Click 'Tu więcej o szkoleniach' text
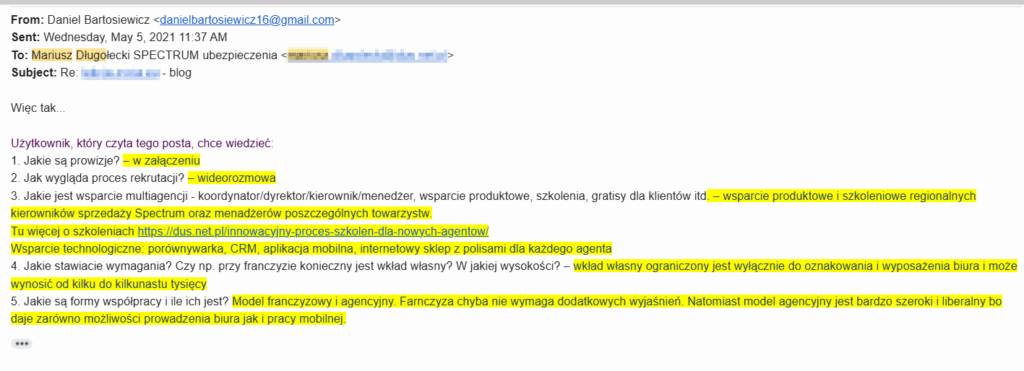The width and height of the screenshot is (1024, 371). [73, 231]
